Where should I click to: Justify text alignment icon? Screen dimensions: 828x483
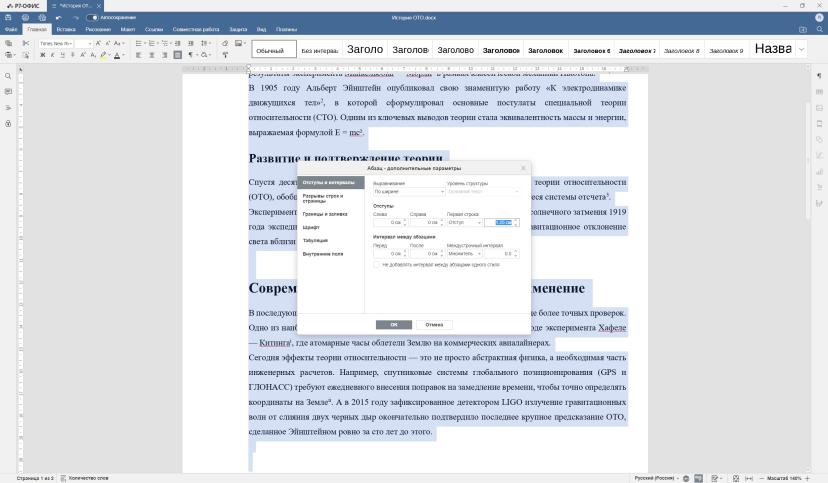point(178,55)
